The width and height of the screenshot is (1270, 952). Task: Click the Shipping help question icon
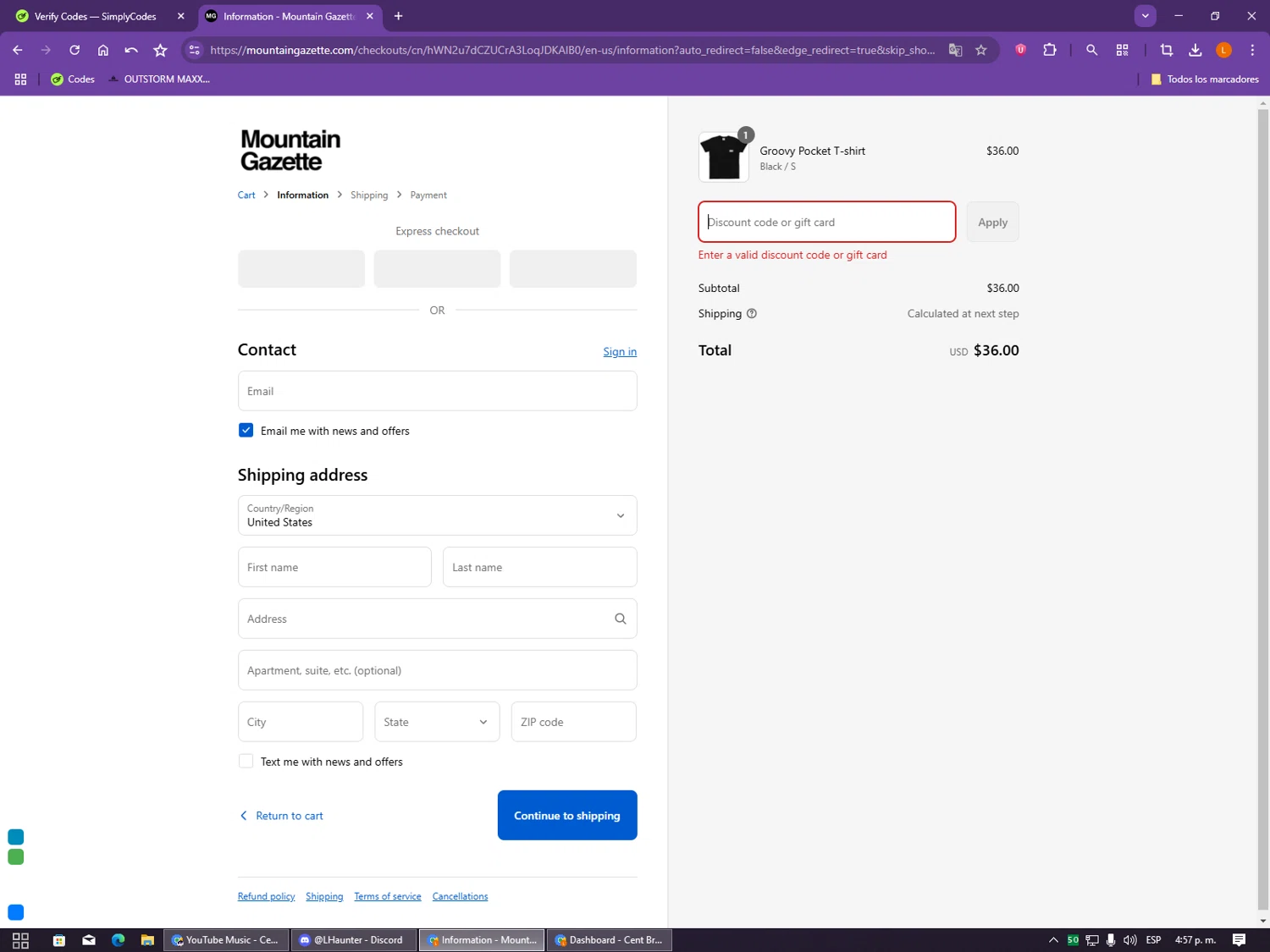coord(751,313)
